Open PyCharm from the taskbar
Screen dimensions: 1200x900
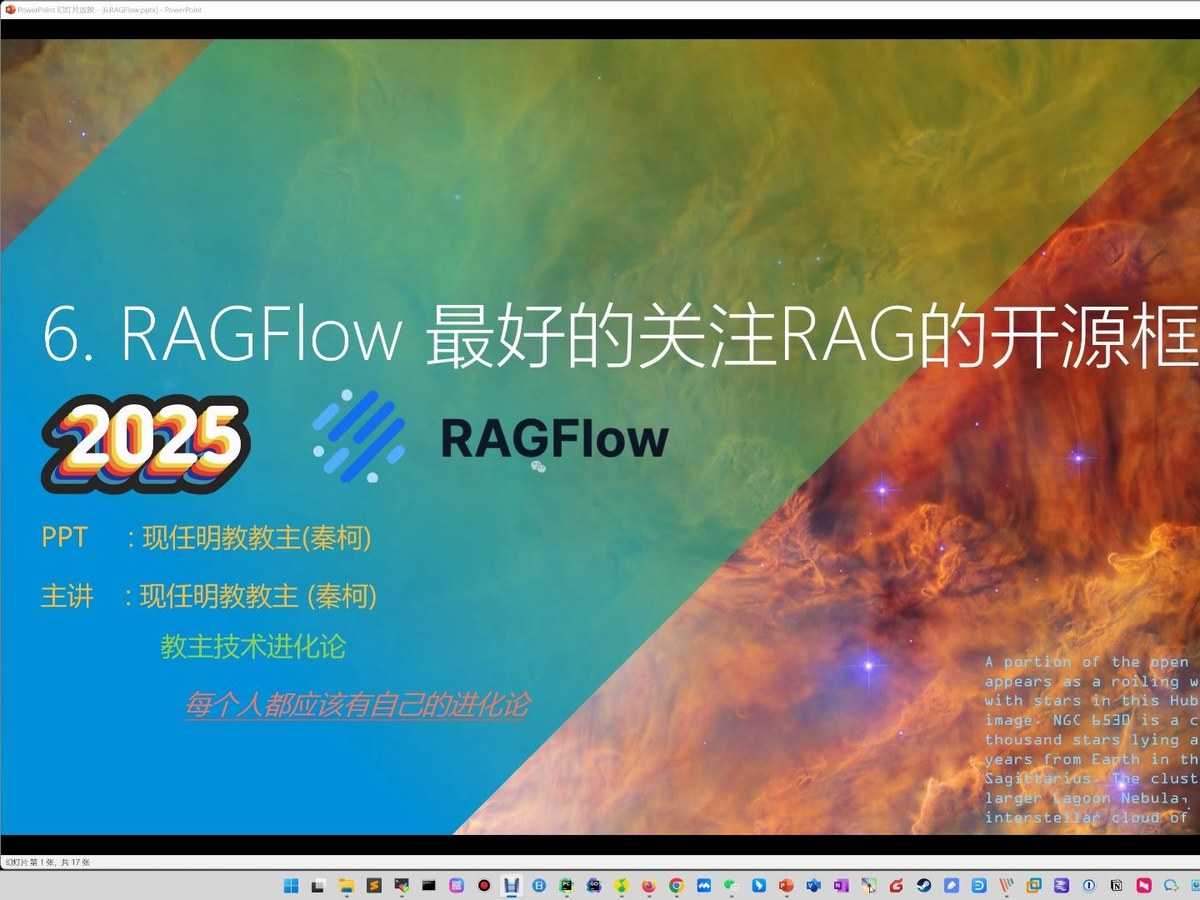pos(566,885)
